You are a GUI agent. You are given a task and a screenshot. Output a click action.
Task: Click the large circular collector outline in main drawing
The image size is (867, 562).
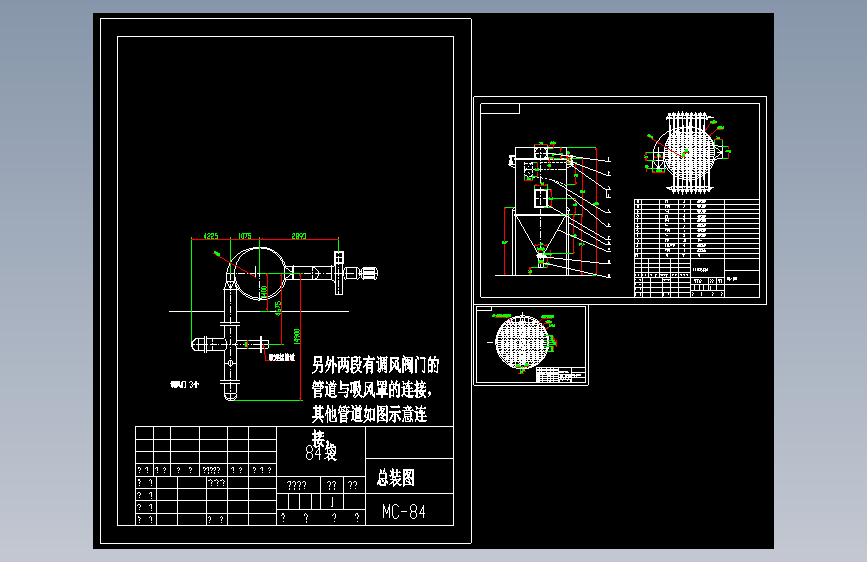pos(258,273)
